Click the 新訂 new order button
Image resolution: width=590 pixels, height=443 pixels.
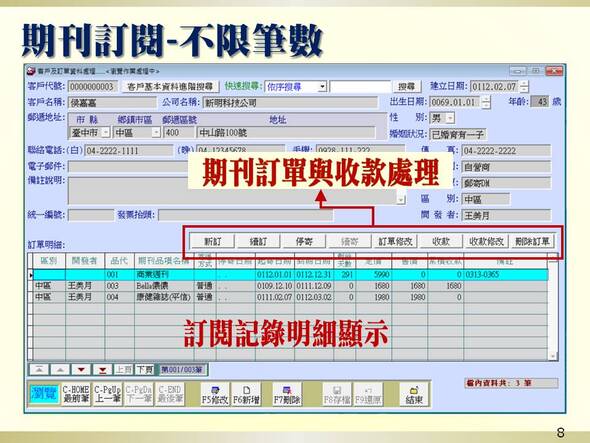[213, 241]
